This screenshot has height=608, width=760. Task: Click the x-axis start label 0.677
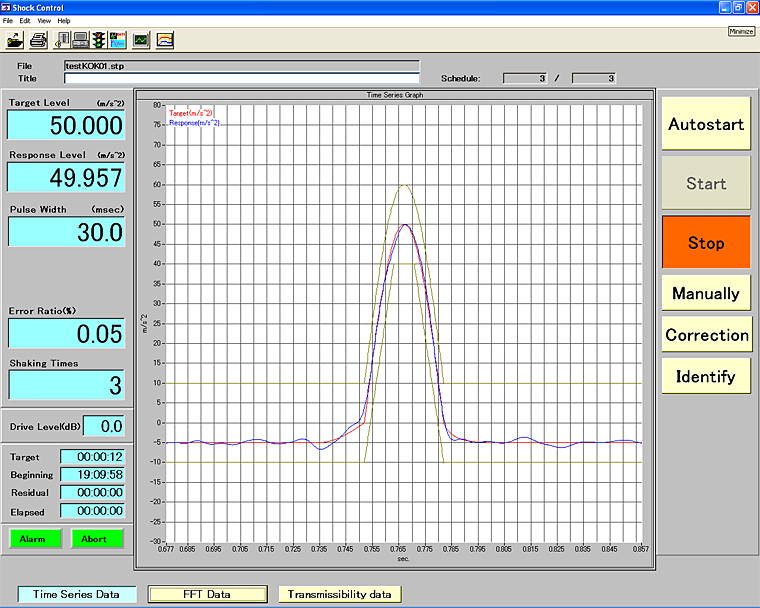point(166,549)
